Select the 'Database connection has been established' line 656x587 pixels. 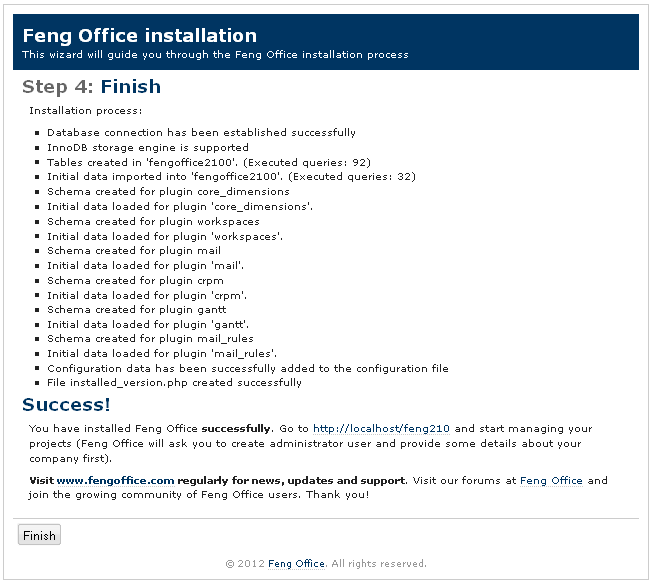point(201,133)
